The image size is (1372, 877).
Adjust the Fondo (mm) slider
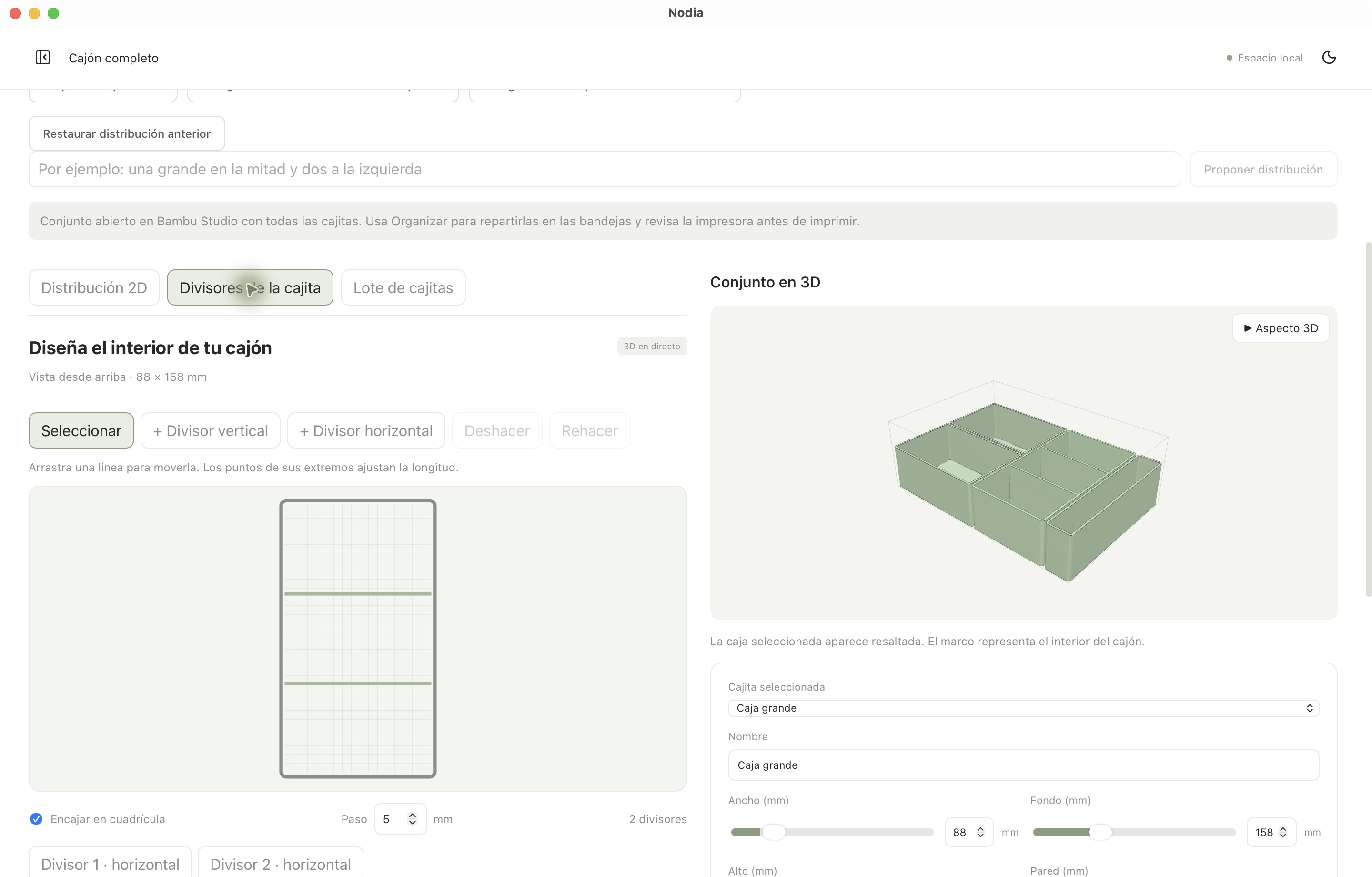[x=1134, y=832]
